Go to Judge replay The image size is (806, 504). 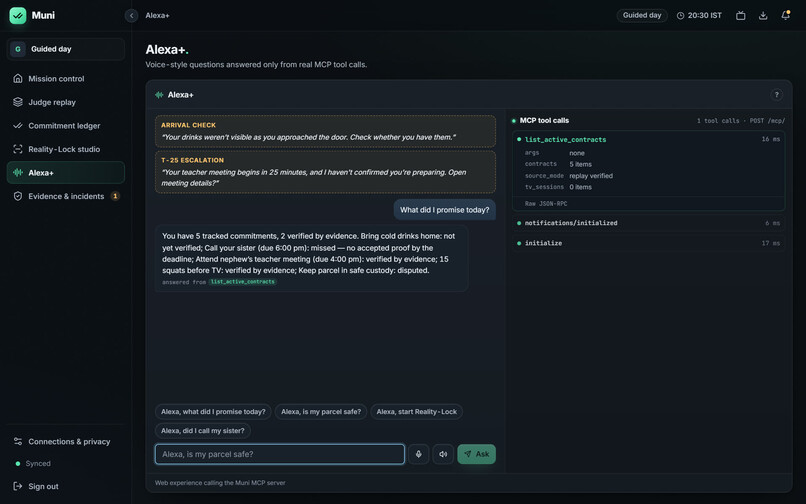pyautogui.click(x=66, y=102)
